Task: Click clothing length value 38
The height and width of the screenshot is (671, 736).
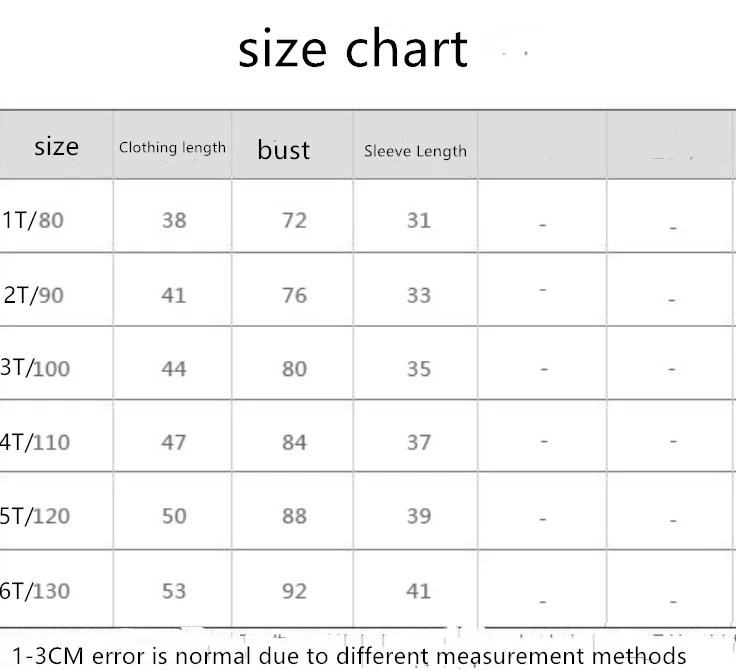Action: tap(174, 220)
